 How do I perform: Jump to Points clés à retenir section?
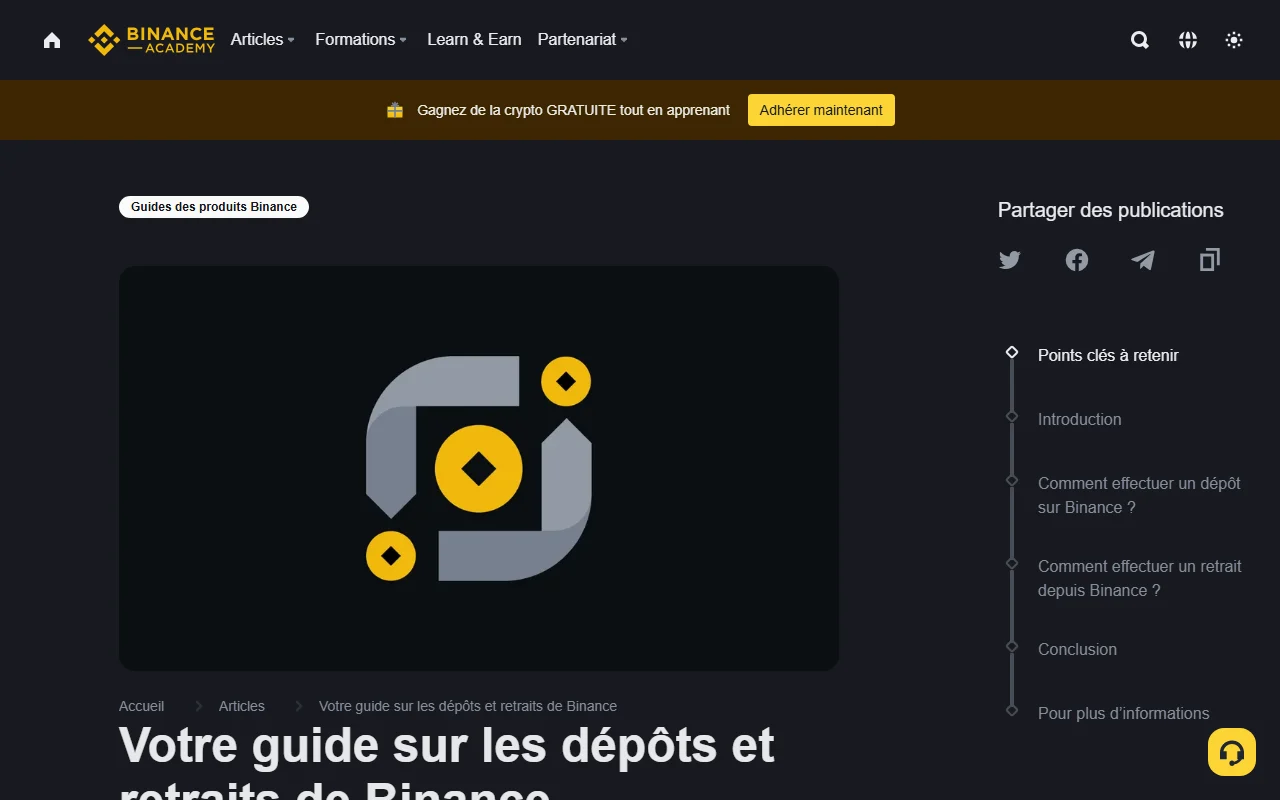tap(1108, 355)
